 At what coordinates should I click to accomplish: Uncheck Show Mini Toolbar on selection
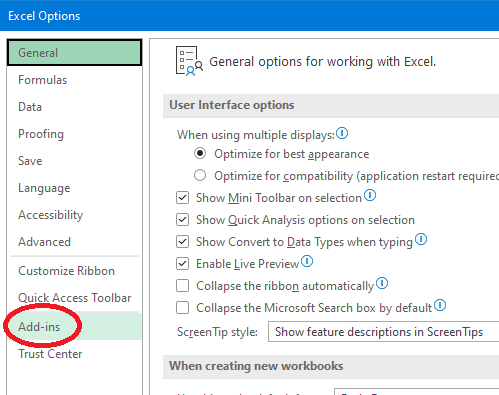pos(183,198)
